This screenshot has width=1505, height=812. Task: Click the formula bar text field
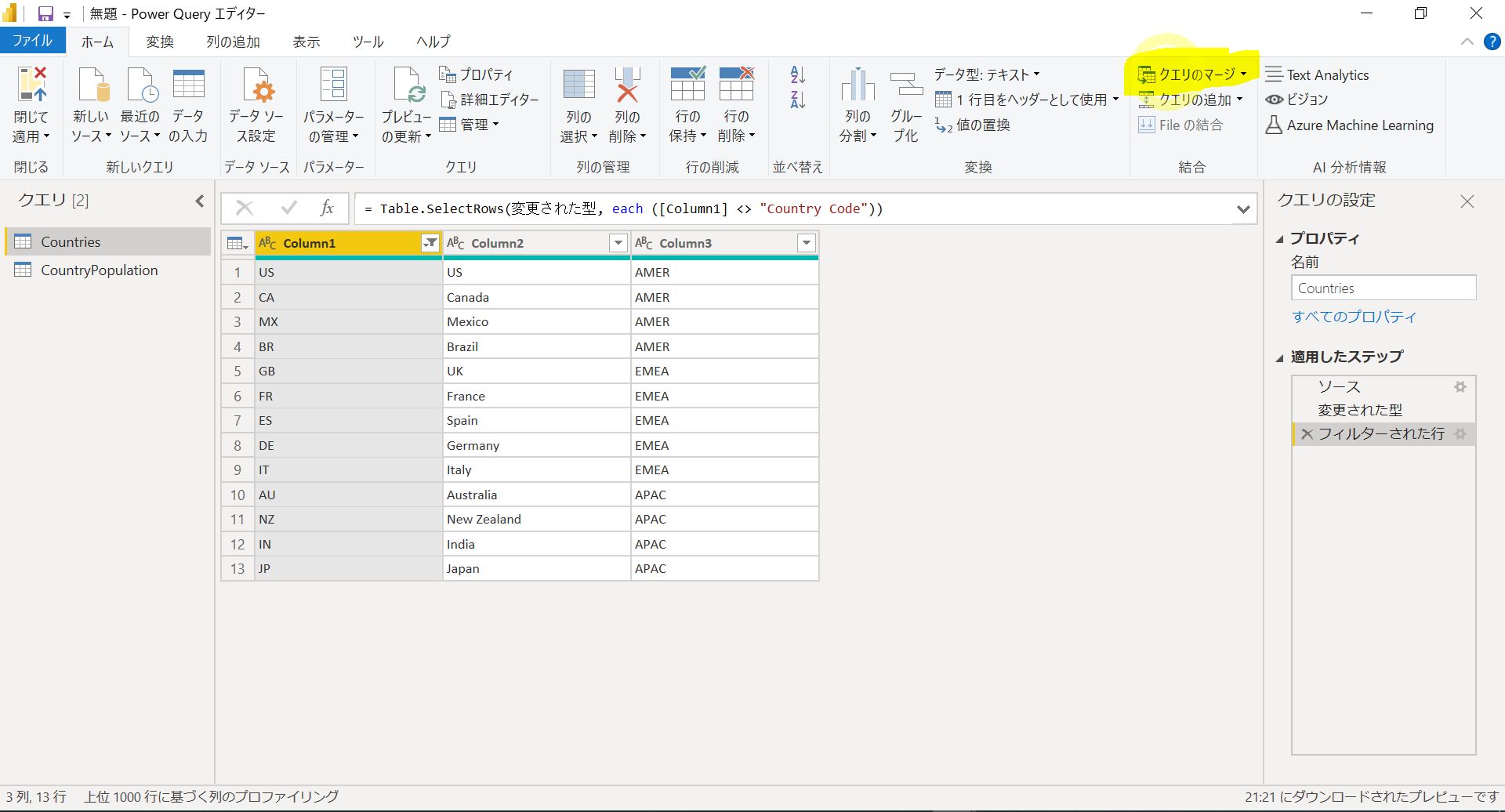[792, 208]
